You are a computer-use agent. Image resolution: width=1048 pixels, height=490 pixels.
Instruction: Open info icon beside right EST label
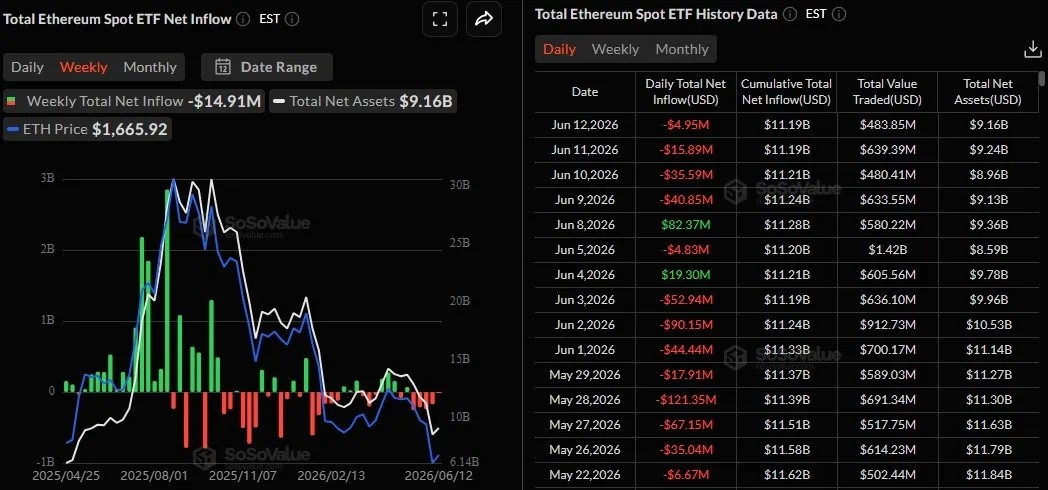[x=839, y=14]
